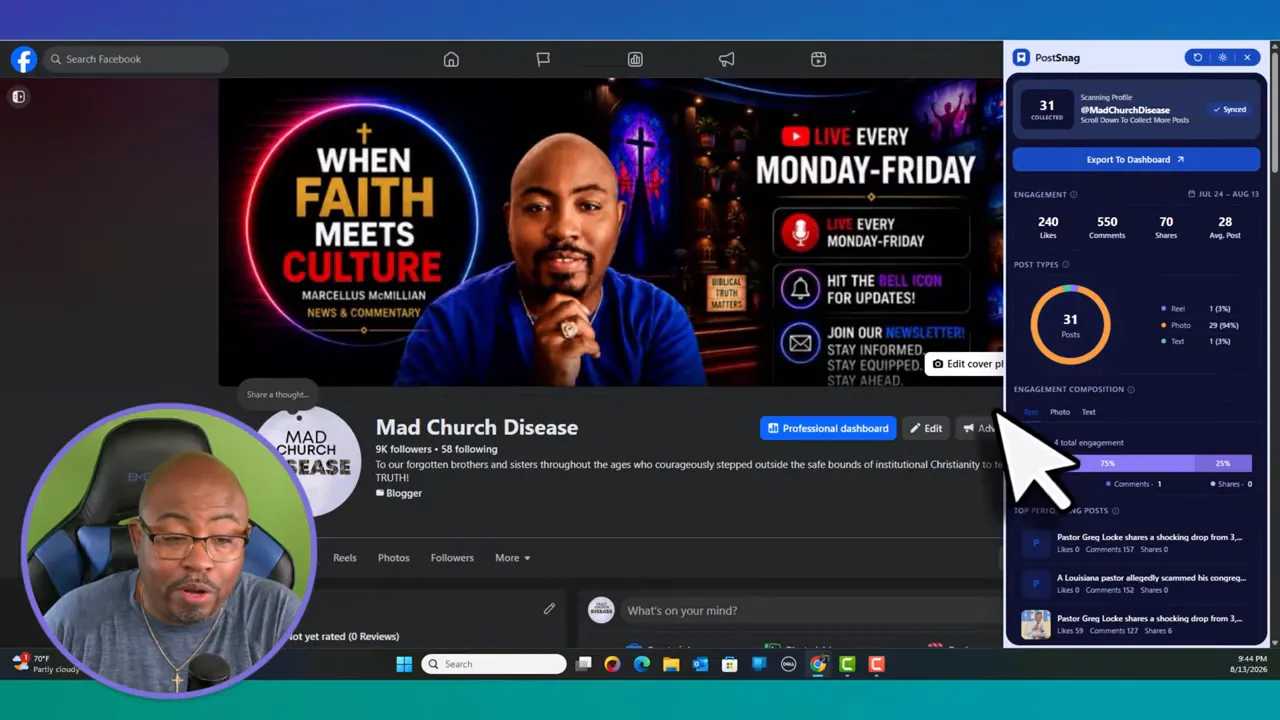Open red Camtasia recorder icon on taskbar
This screenshot has width=1280, height=720.
[877, 664]
